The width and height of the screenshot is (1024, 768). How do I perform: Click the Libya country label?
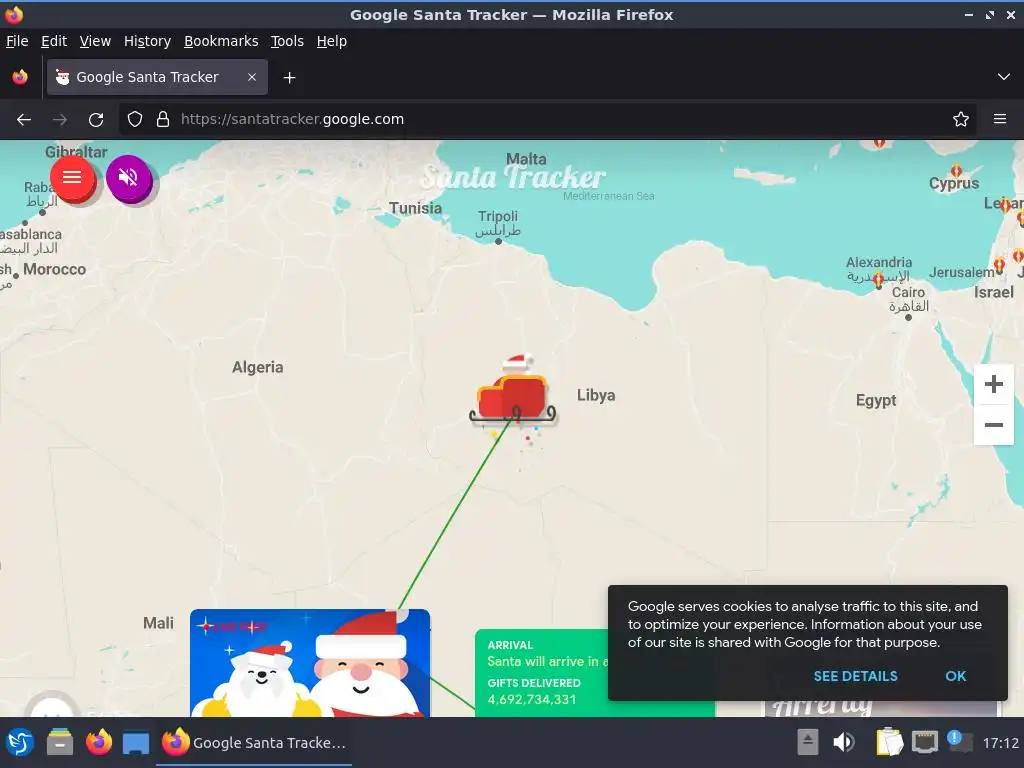pyautogui.click(x=596, y=395)
